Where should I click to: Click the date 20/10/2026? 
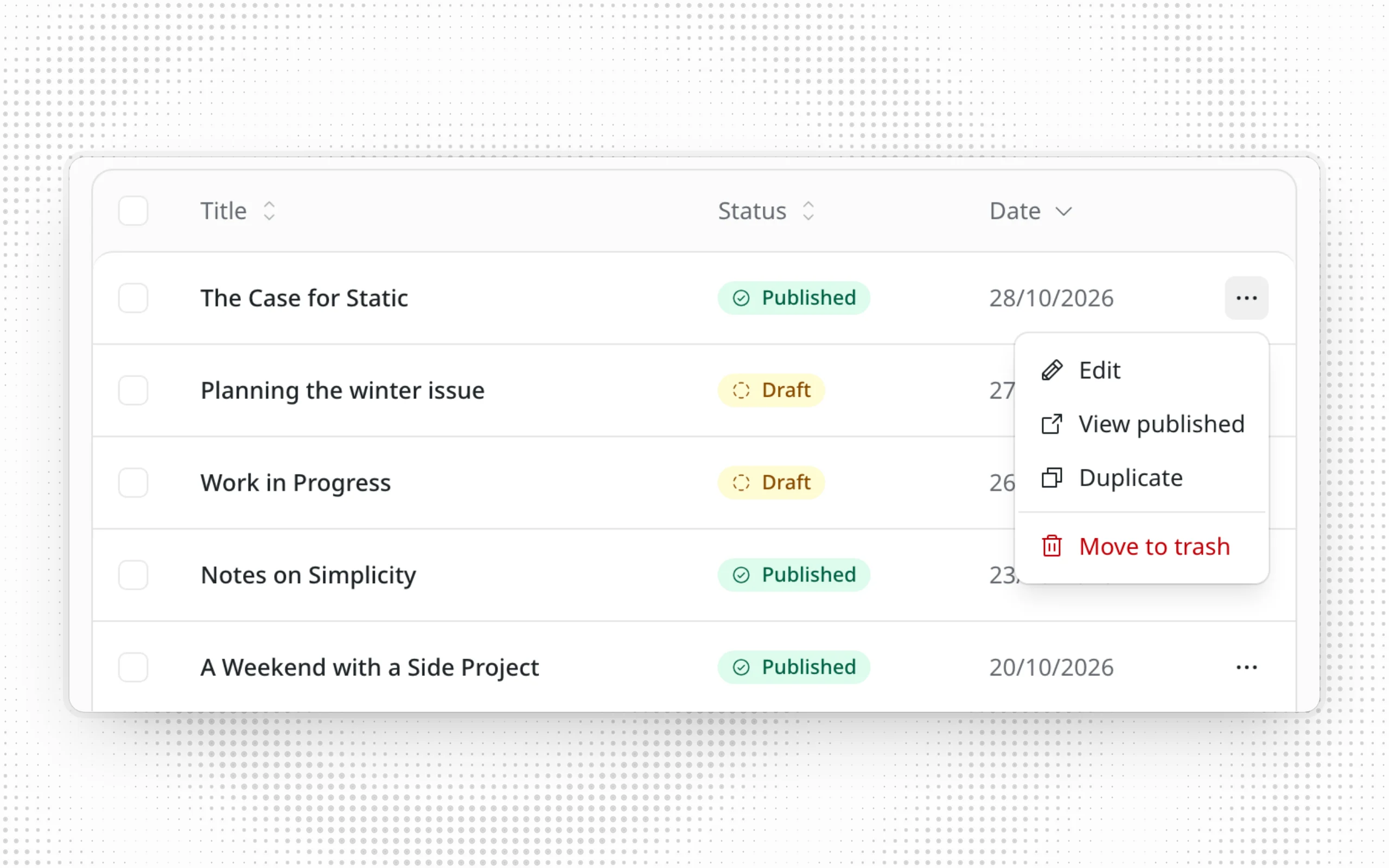[x=1052, y=667]
